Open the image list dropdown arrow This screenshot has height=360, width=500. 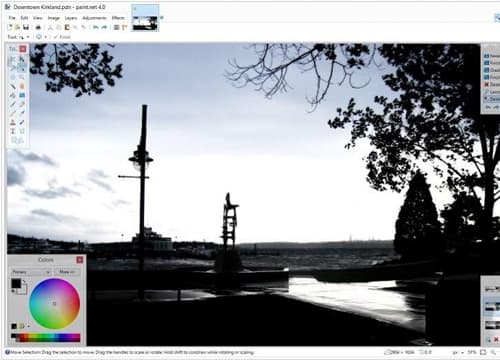coord(162,18)
